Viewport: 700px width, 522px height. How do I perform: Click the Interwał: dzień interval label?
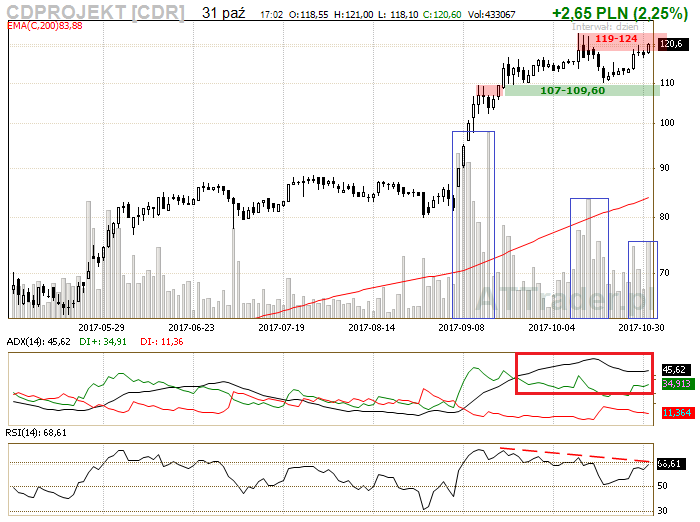[605, 27]
